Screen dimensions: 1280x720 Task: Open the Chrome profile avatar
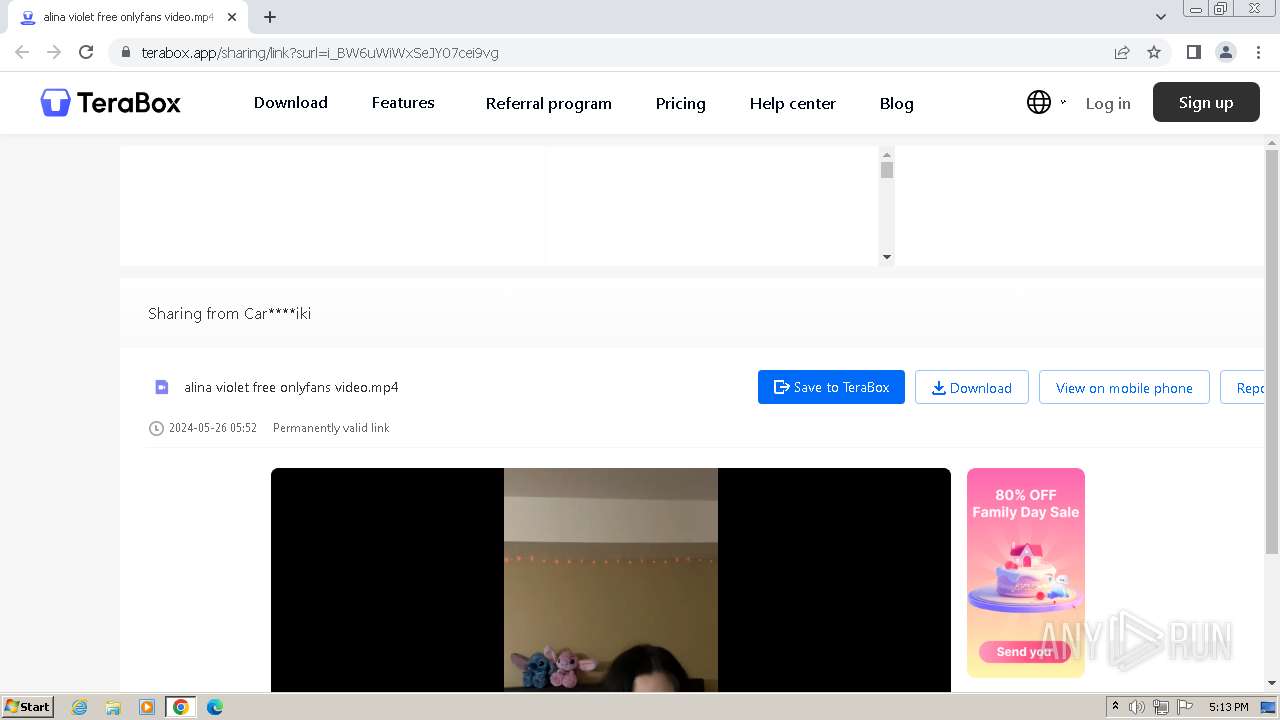pos(1226,52)
